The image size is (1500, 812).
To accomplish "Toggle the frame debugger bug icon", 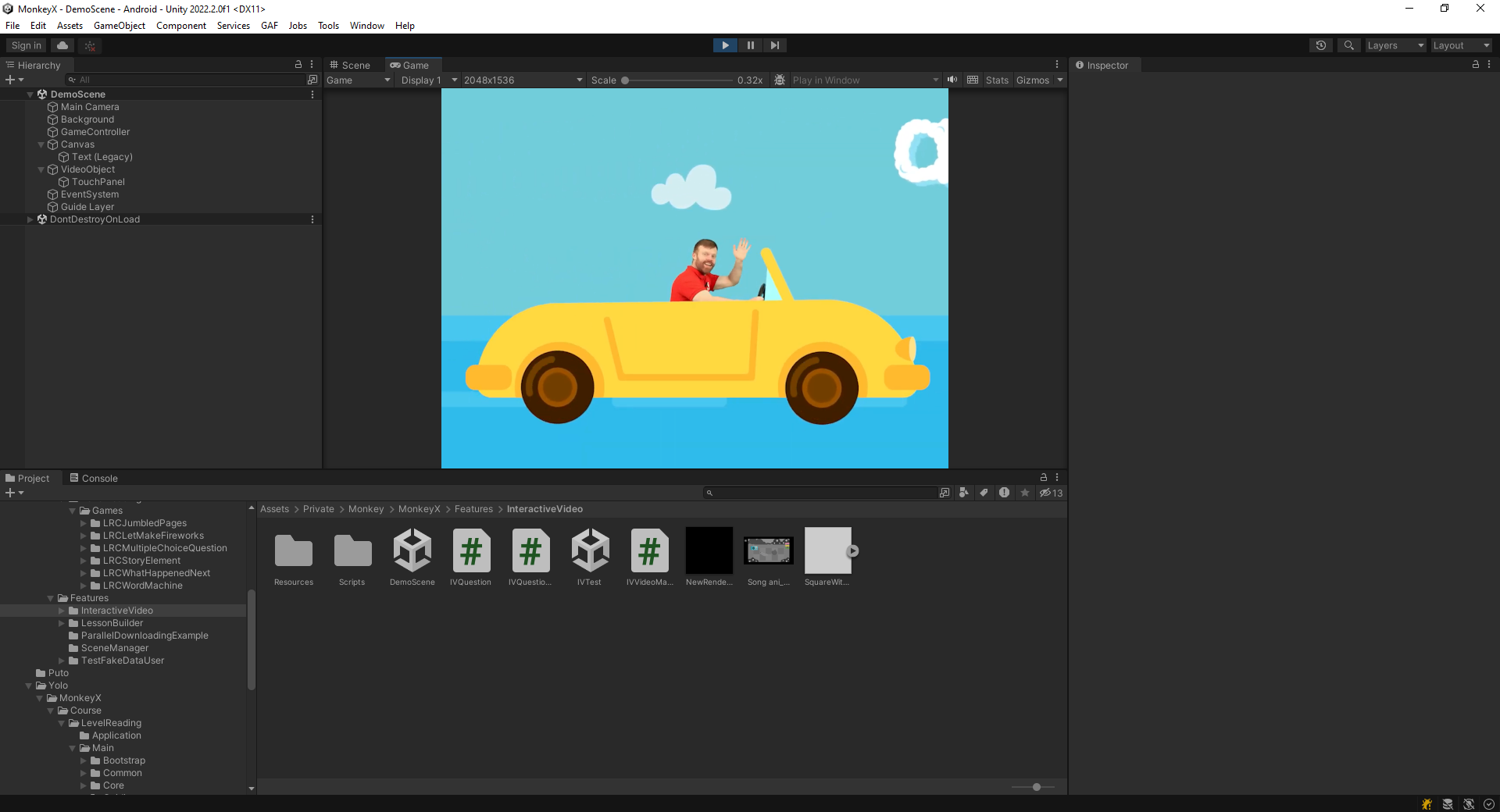I will [x=779, y=80].
